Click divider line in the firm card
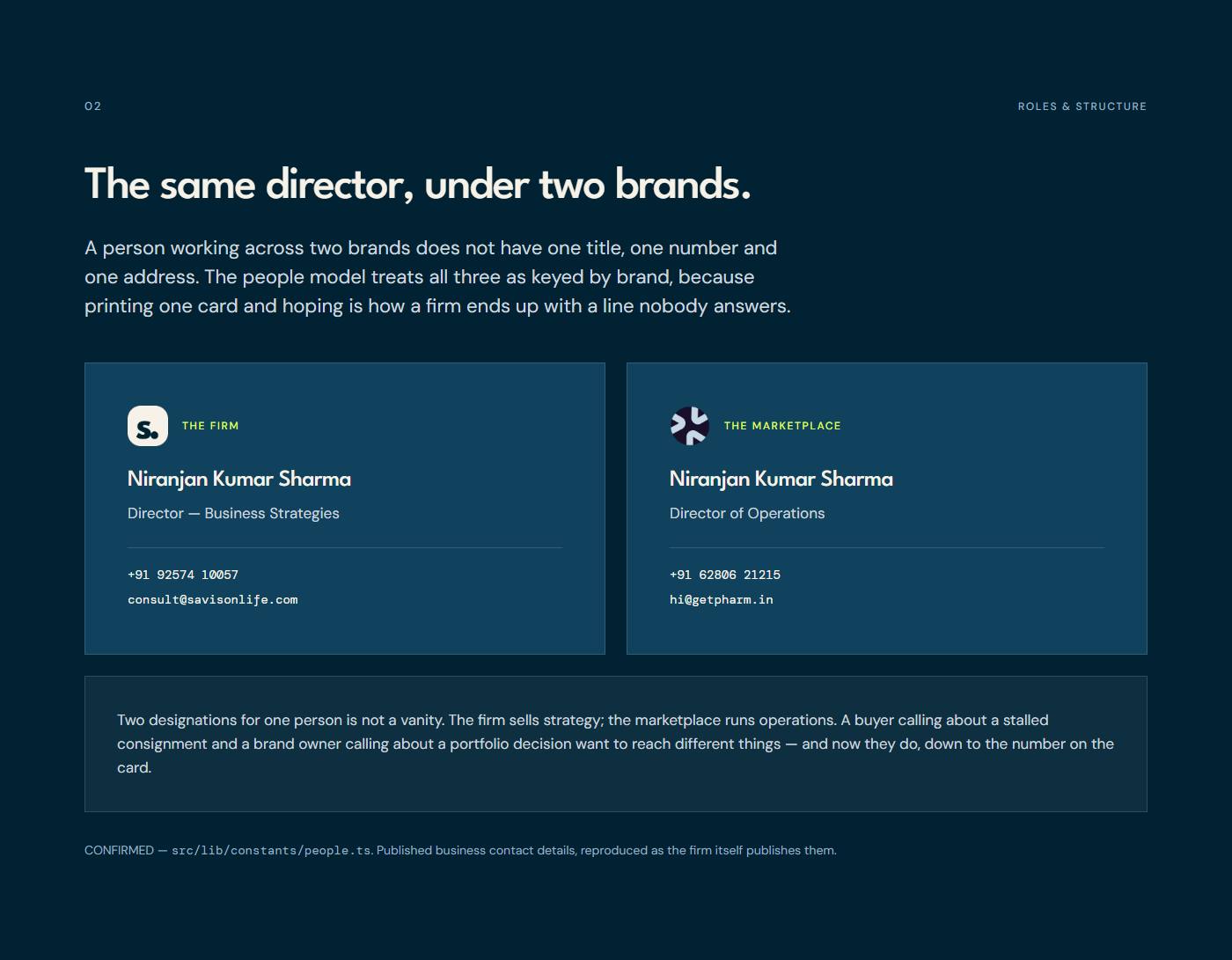 [345, 547]
